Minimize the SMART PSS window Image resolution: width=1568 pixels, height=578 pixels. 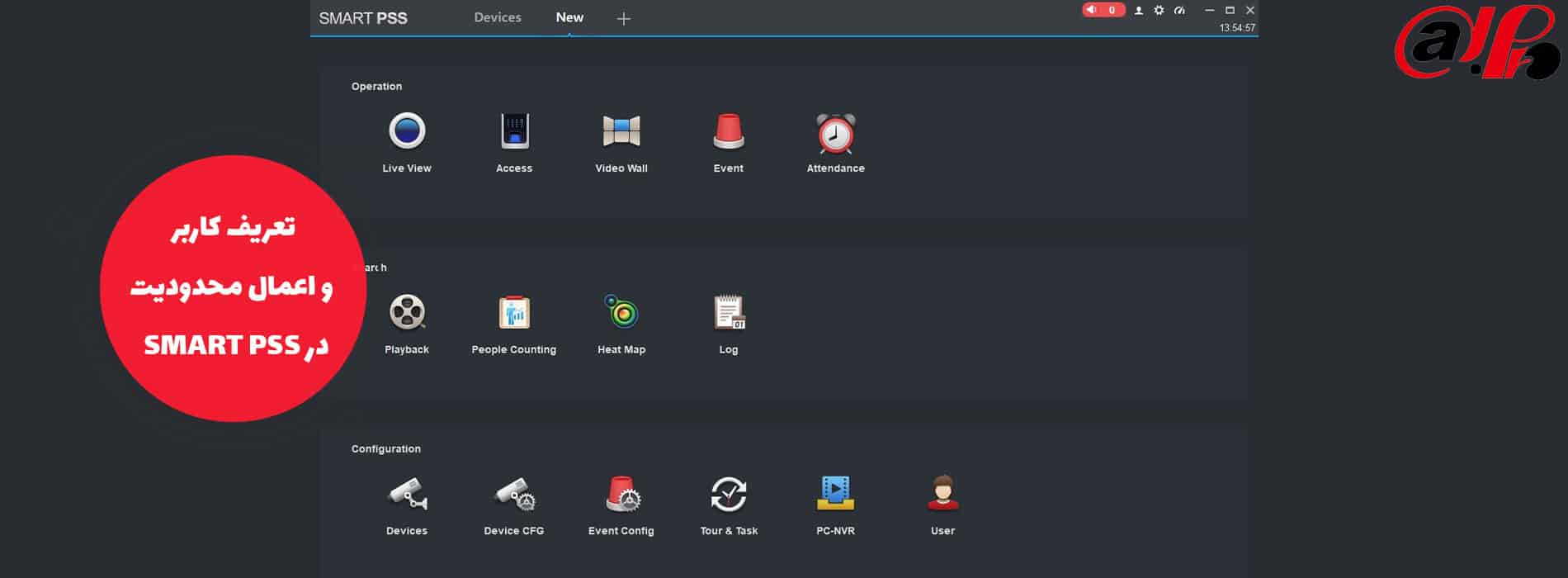pyautogui.click(x=1210, y=11)
